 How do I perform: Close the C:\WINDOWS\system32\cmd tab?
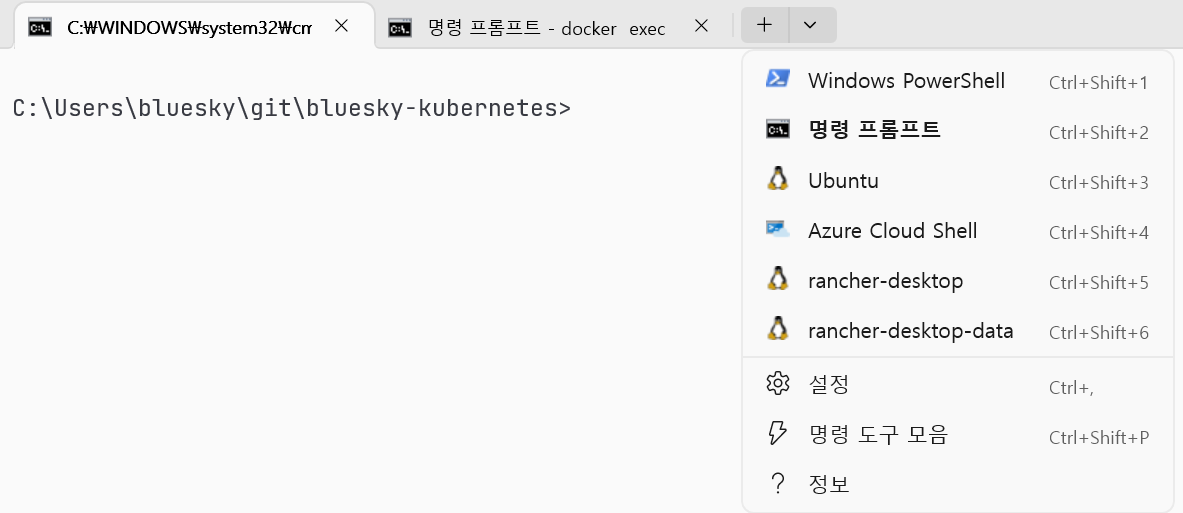click(341, 26)
